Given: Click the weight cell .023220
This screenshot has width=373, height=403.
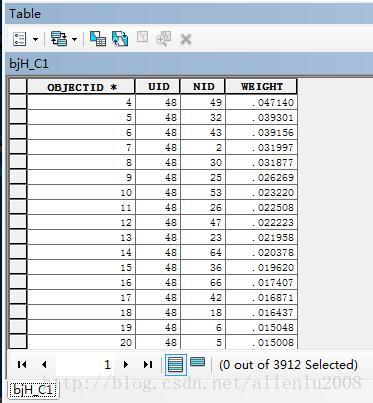Looking at the screenshot, I should [x=261, y=192].
